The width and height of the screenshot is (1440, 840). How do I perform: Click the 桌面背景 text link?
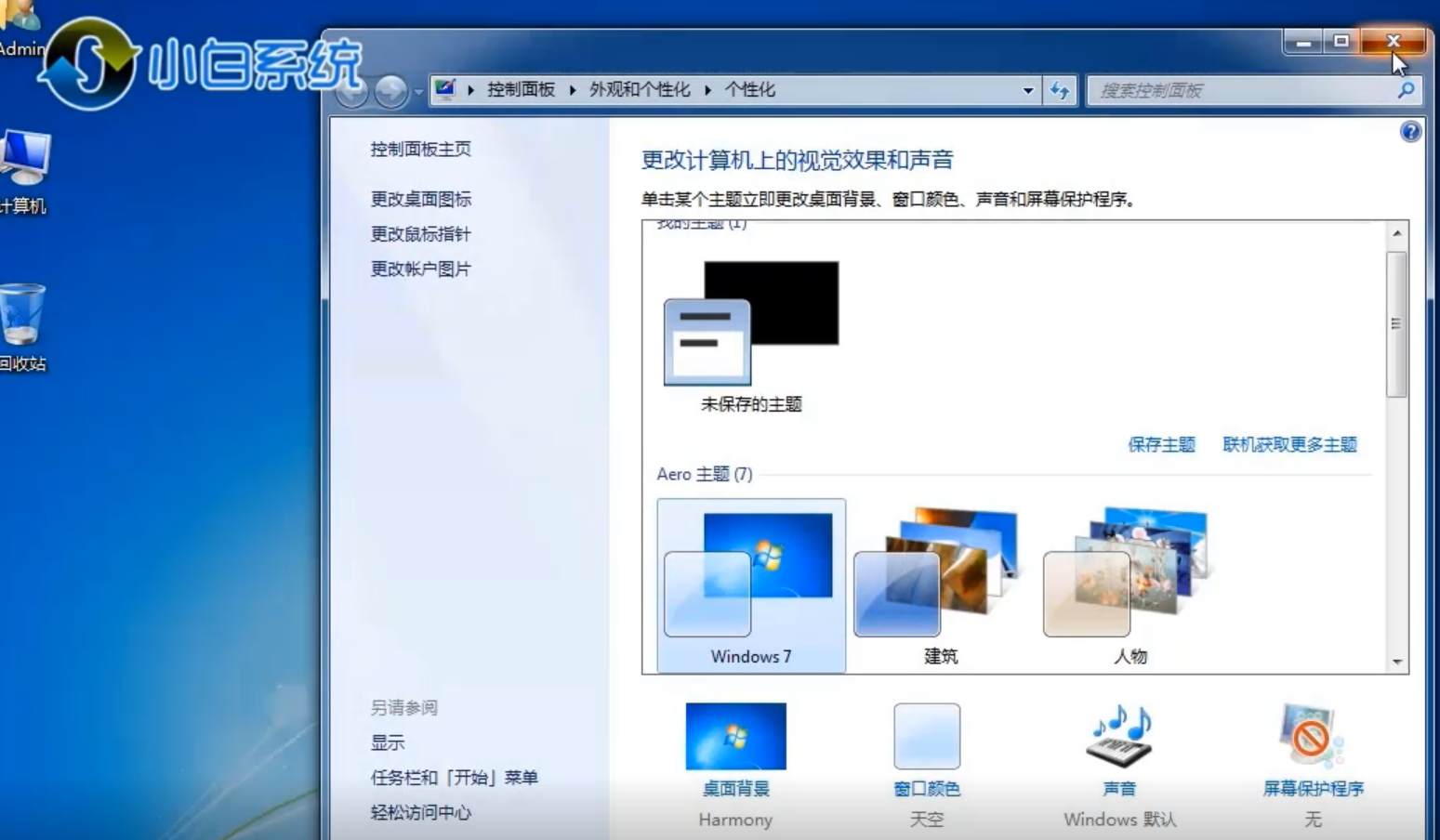coord(735,789)
